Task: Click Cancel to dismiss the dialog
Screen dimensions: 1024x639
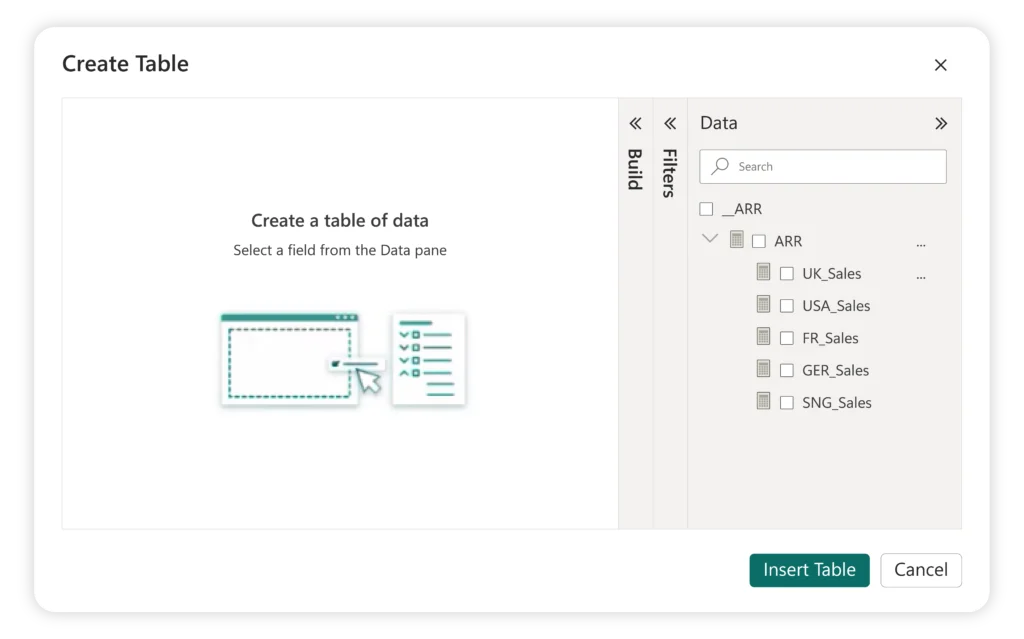Action: [920, 570]
